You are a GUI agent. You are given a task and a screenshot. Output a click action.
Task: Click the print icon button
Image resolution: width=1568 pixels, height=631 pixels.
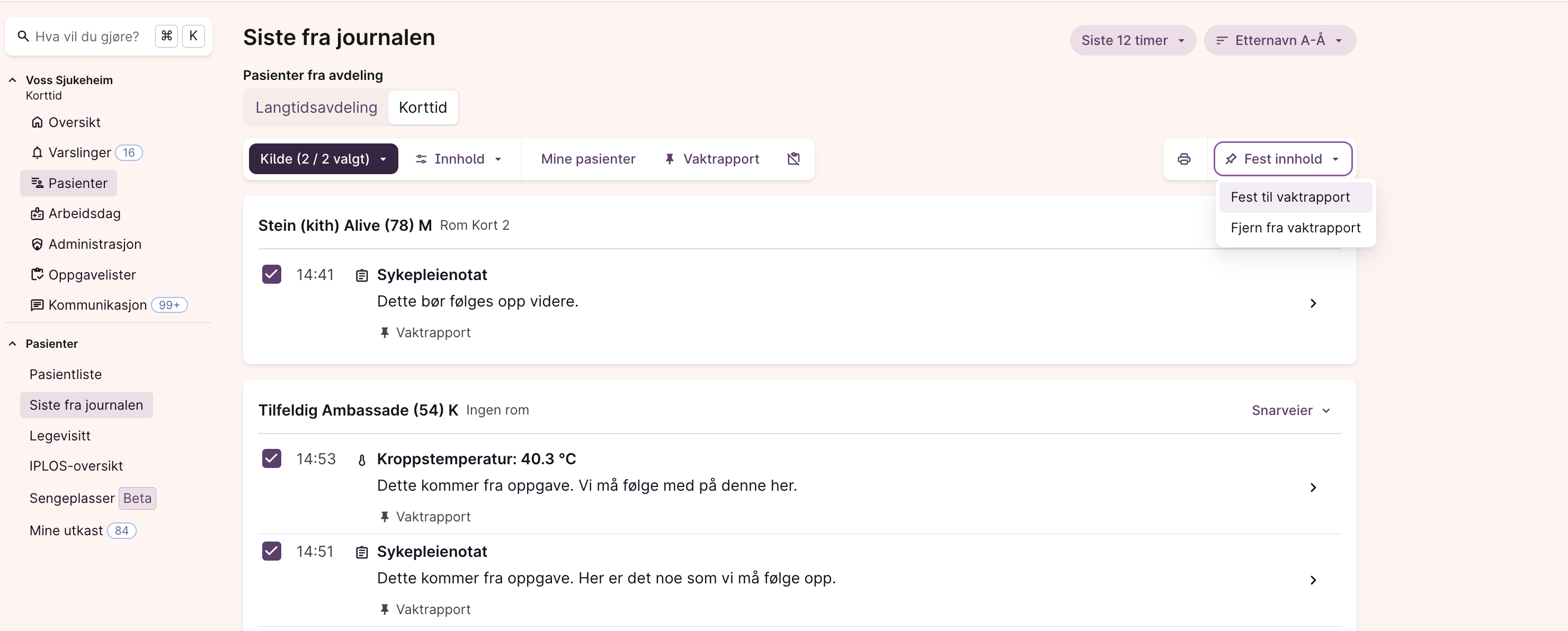[1183, 159]
